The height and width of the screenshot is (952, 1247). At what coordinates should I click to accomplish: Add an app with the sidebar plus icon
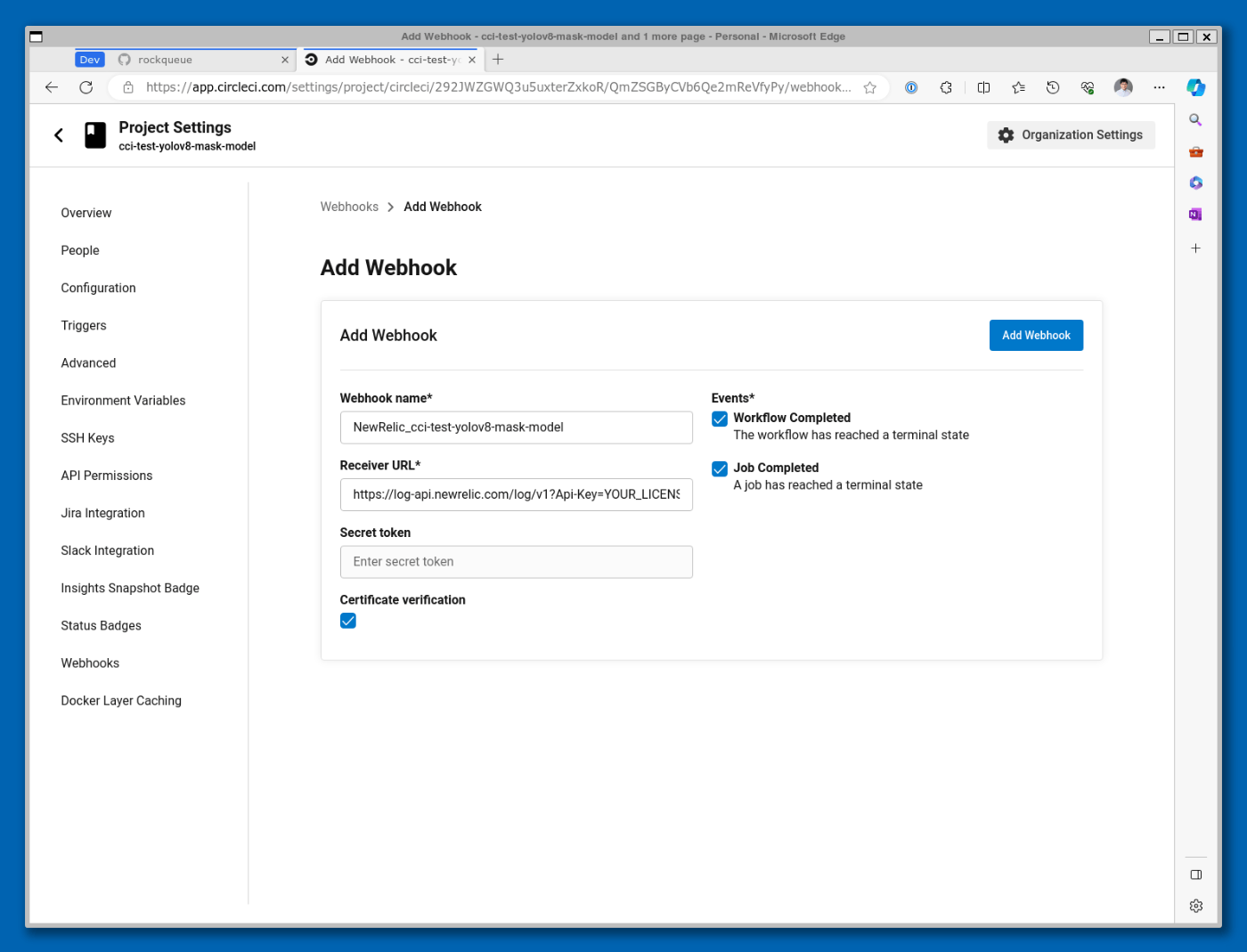point(1195,248)
